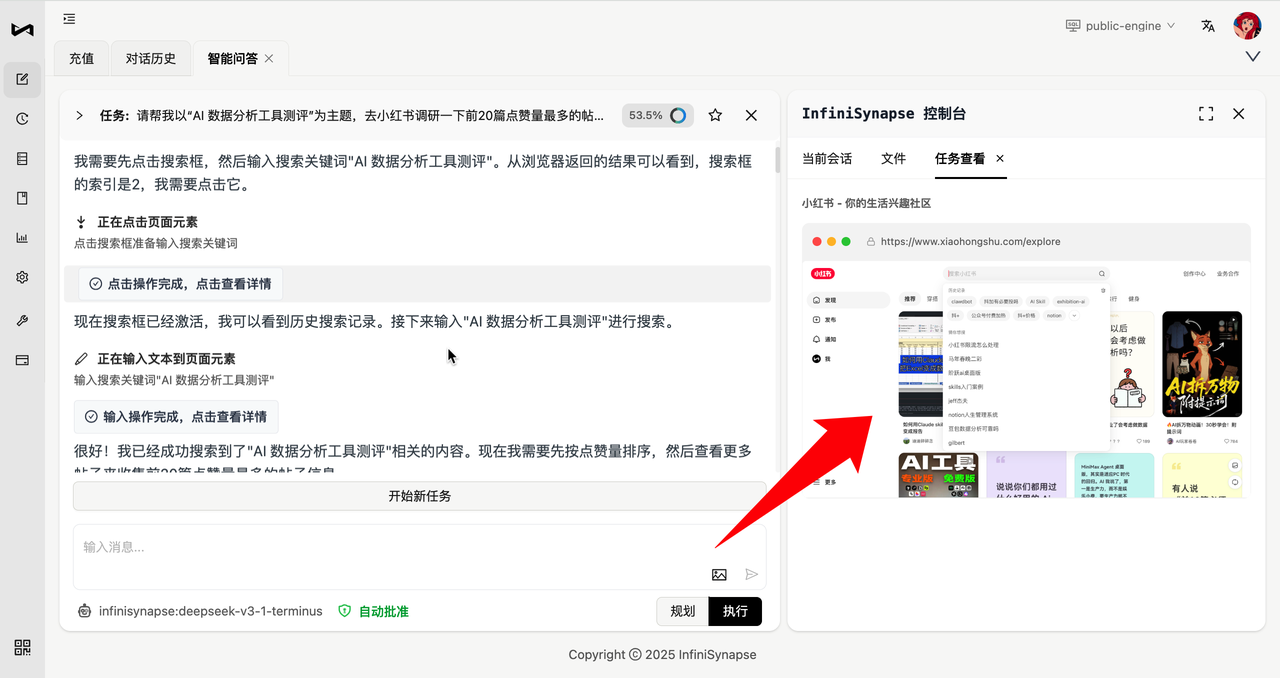Open the settings gear in the sidebar
1280x678 pixels.
tap(22, 277)
